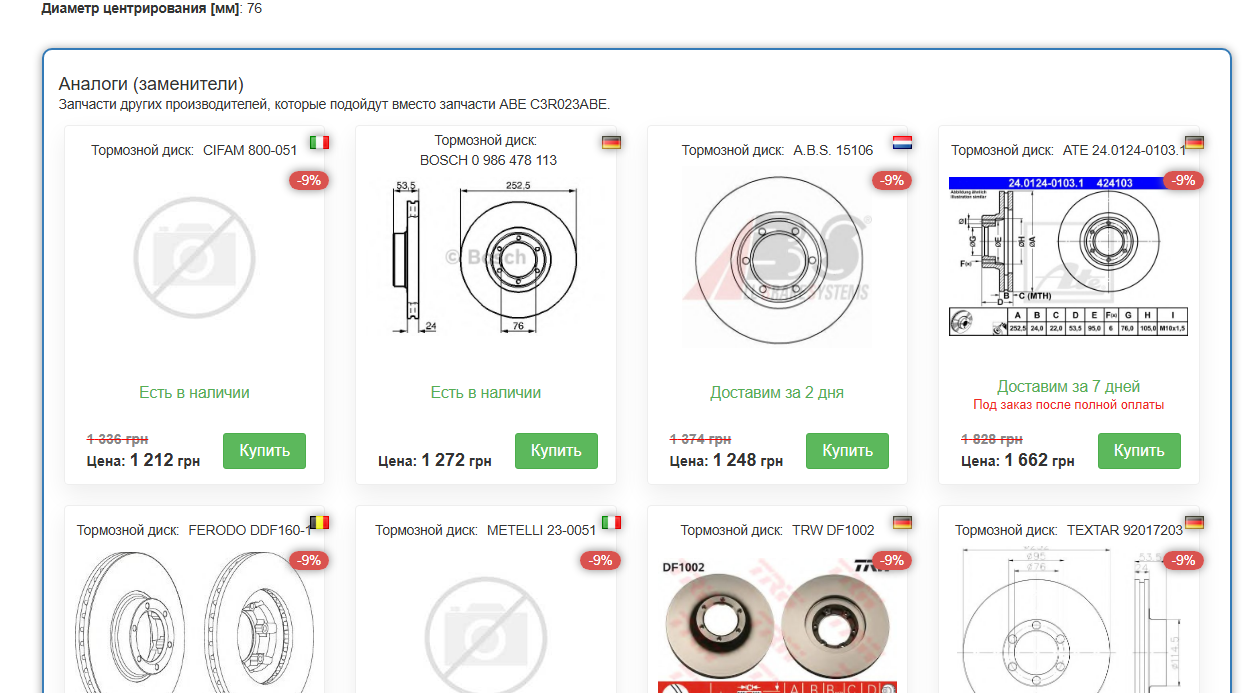Open the BOSCH 0 986 478 113 title
The image size is (1252, 693).
coord(488,150)
